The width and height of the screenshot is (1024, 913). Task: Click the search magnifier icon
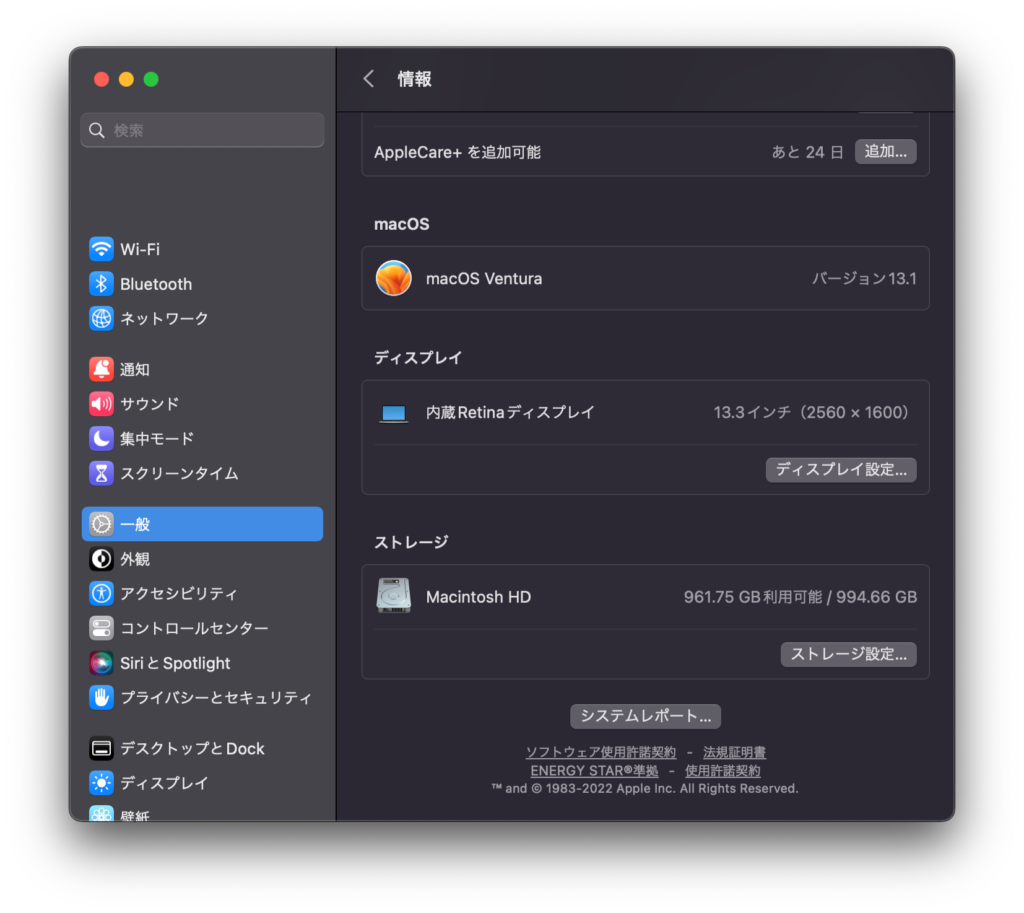pyautogui.click(x=97, y=130)
